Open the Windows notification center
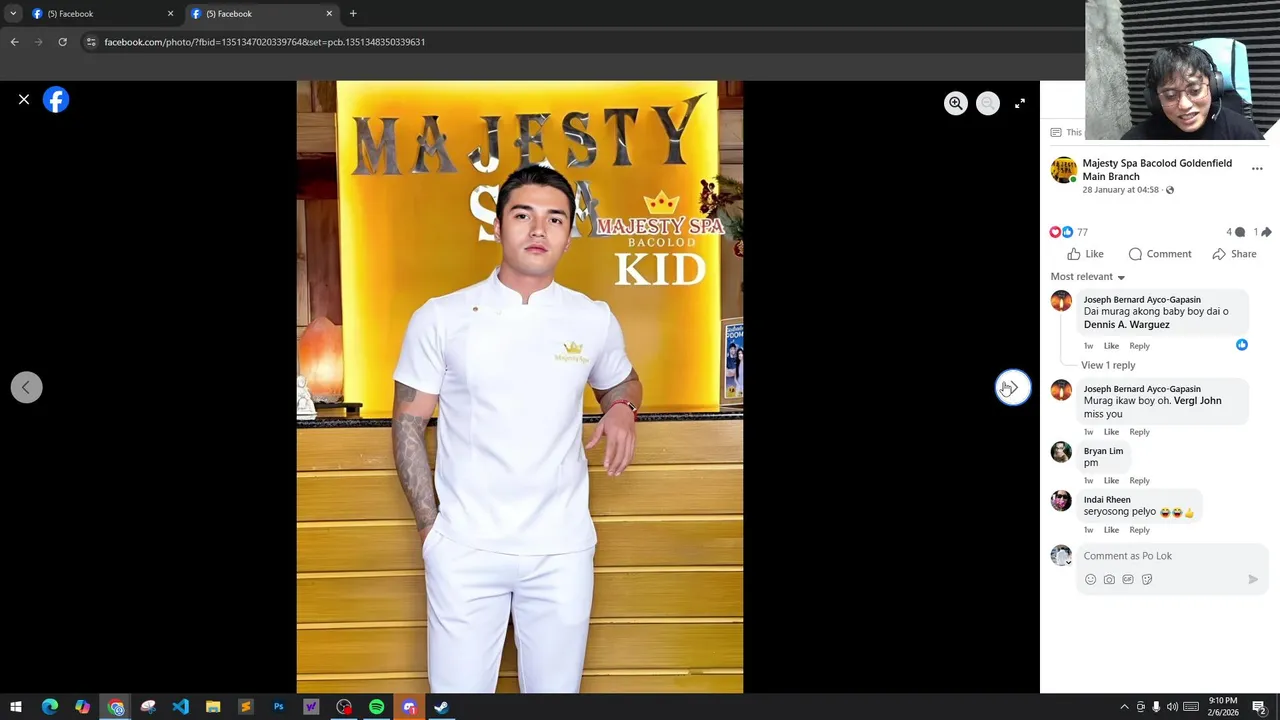This screenshot has height=720, width=1280. [x=1259, y=707]
